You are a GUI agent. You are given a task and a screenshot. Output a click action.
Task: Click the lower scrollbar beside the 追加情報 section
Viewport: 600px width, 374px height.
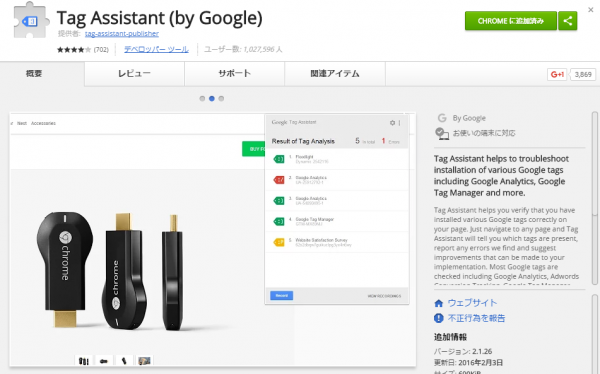[595, 334]
